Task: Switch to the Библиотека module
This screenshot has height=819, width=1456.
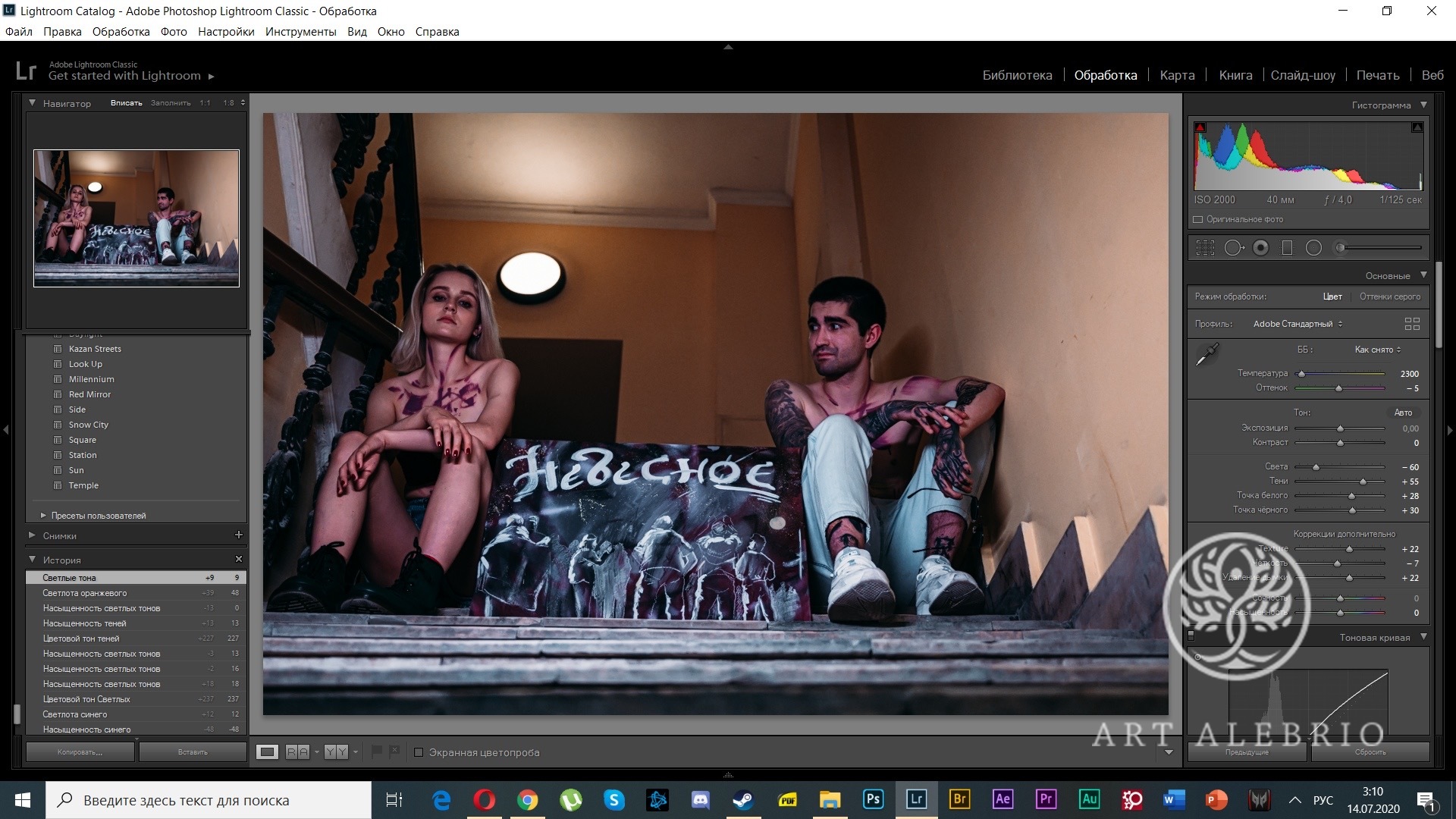Action: [1017, 75]
